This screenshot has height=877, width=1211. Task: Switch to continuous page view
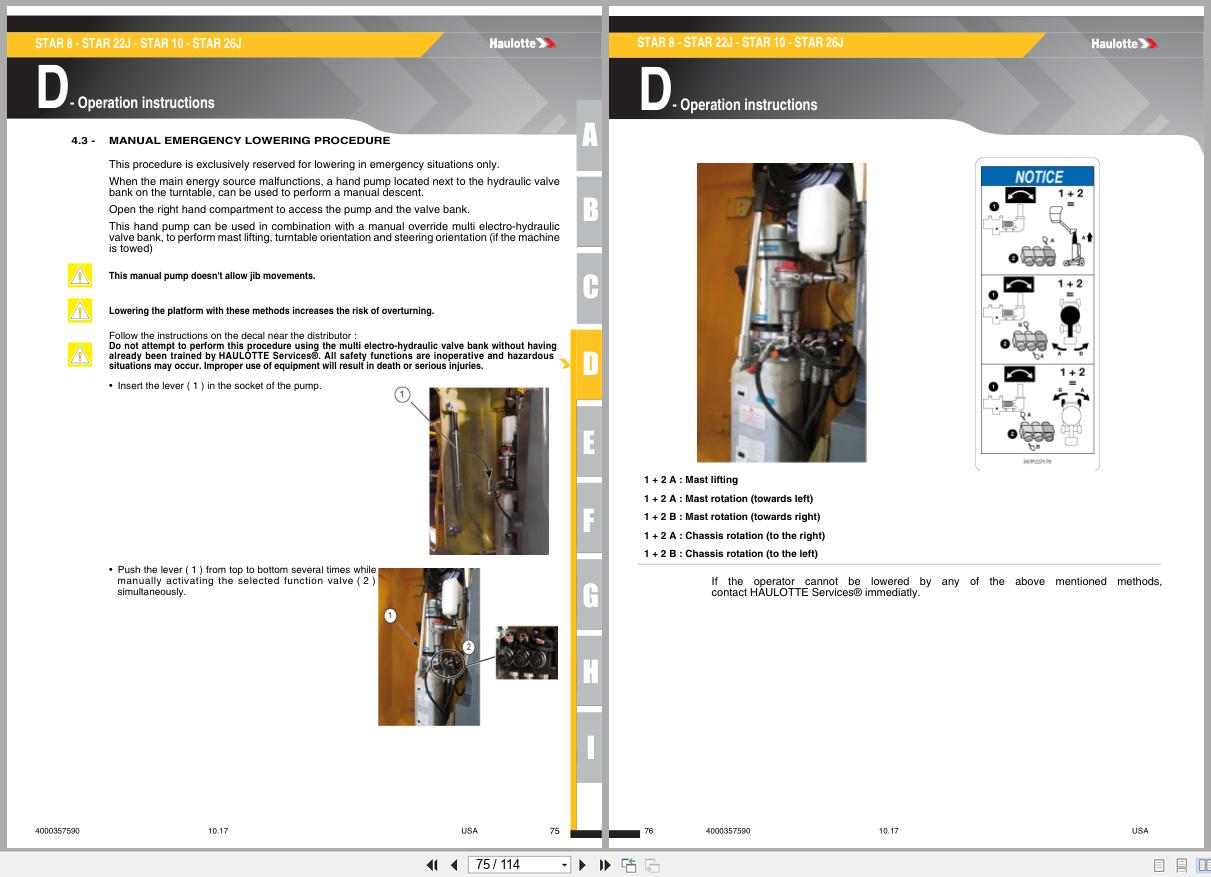tap(1182, 865)
